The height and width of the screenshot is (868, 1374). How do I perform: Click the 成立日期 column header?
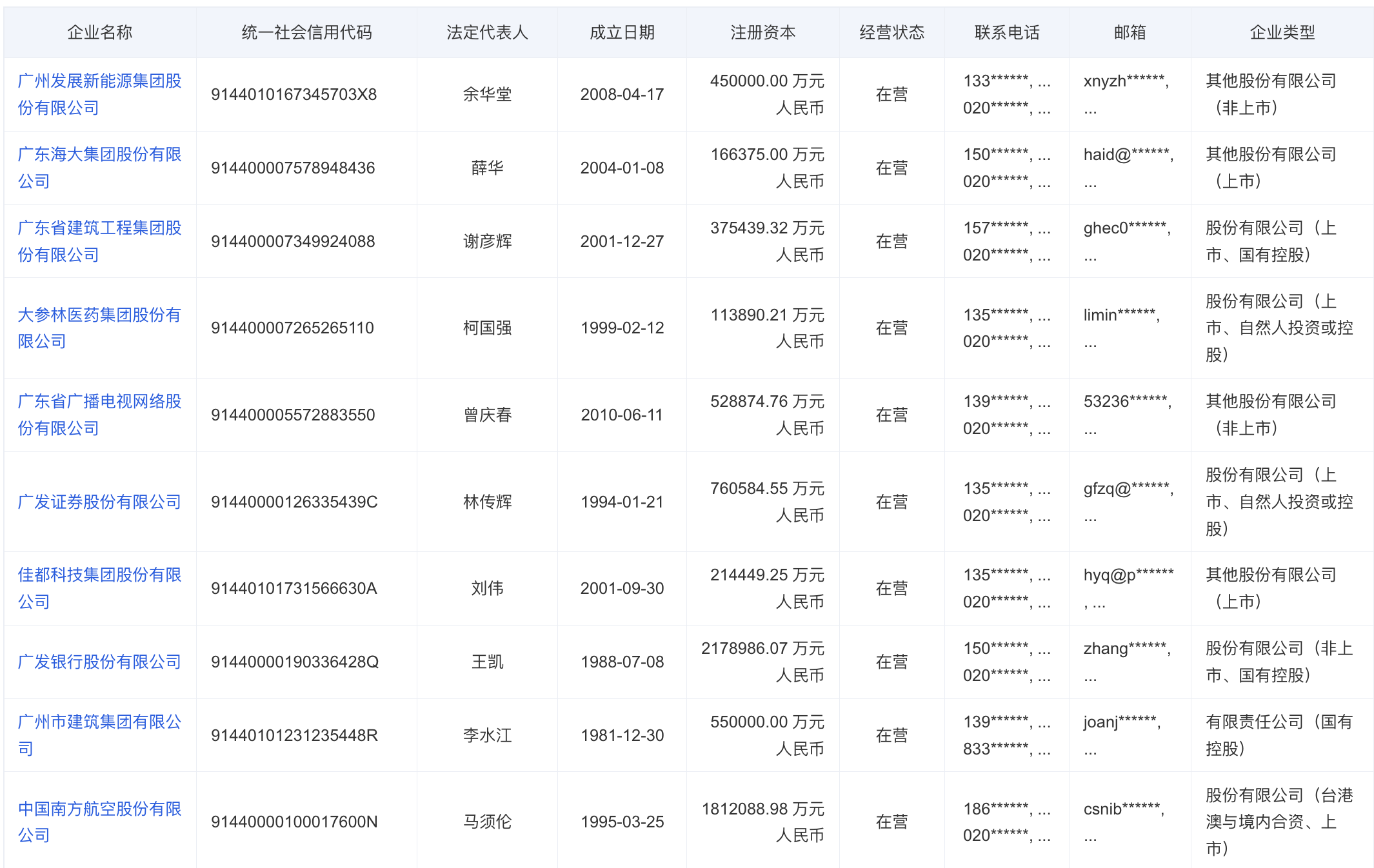tap(622, 32)
